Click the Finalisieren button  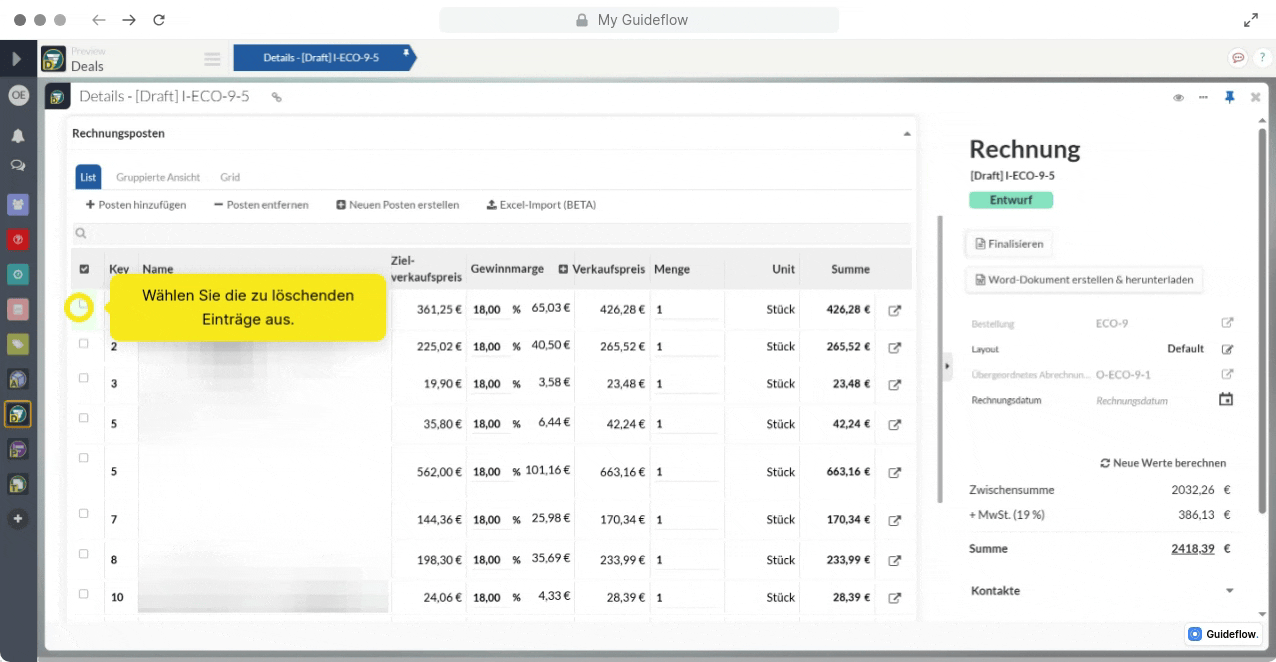[1009, 243]
